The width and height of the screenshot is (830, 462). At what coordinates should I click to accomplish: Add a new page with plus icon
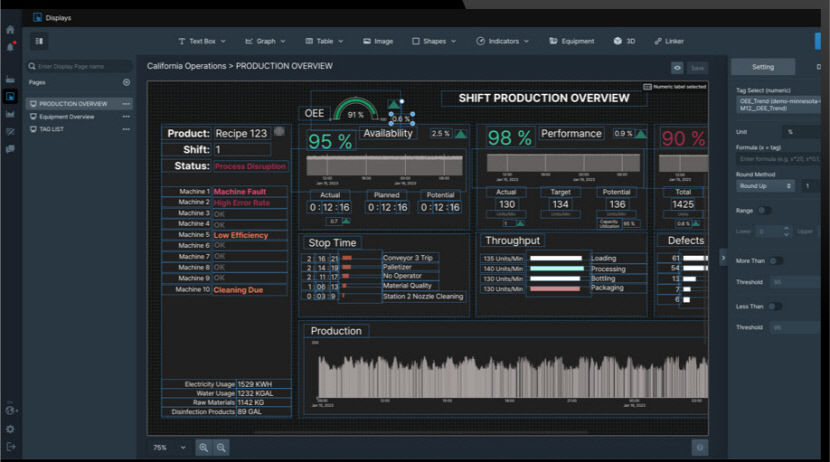[126, 83]
